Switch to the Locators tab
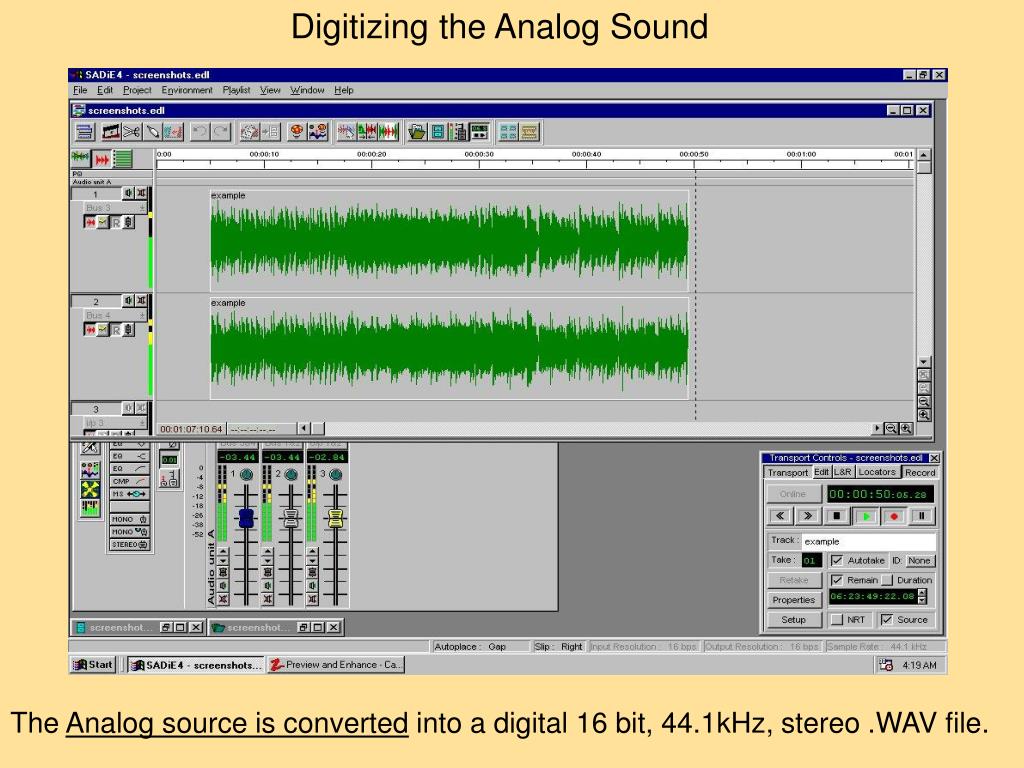This screenshot has width=1024, height=768. pos(876,472)
